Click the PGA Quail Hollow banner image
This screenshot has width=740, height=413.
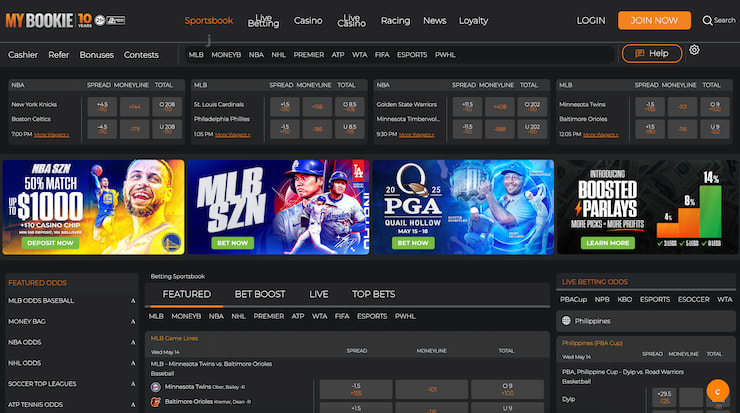[463, 207]
